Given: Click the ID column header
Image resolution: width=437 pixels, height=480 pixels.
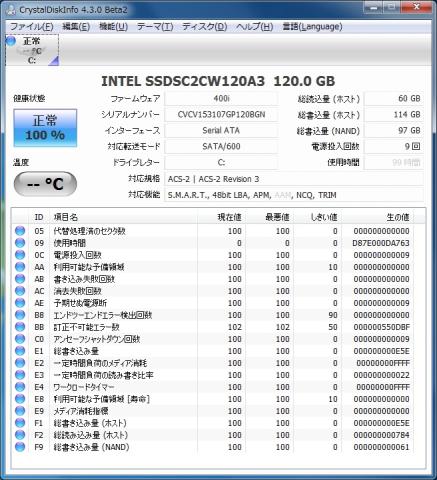Looking at the screenshot, I should (x=39, y=217).
